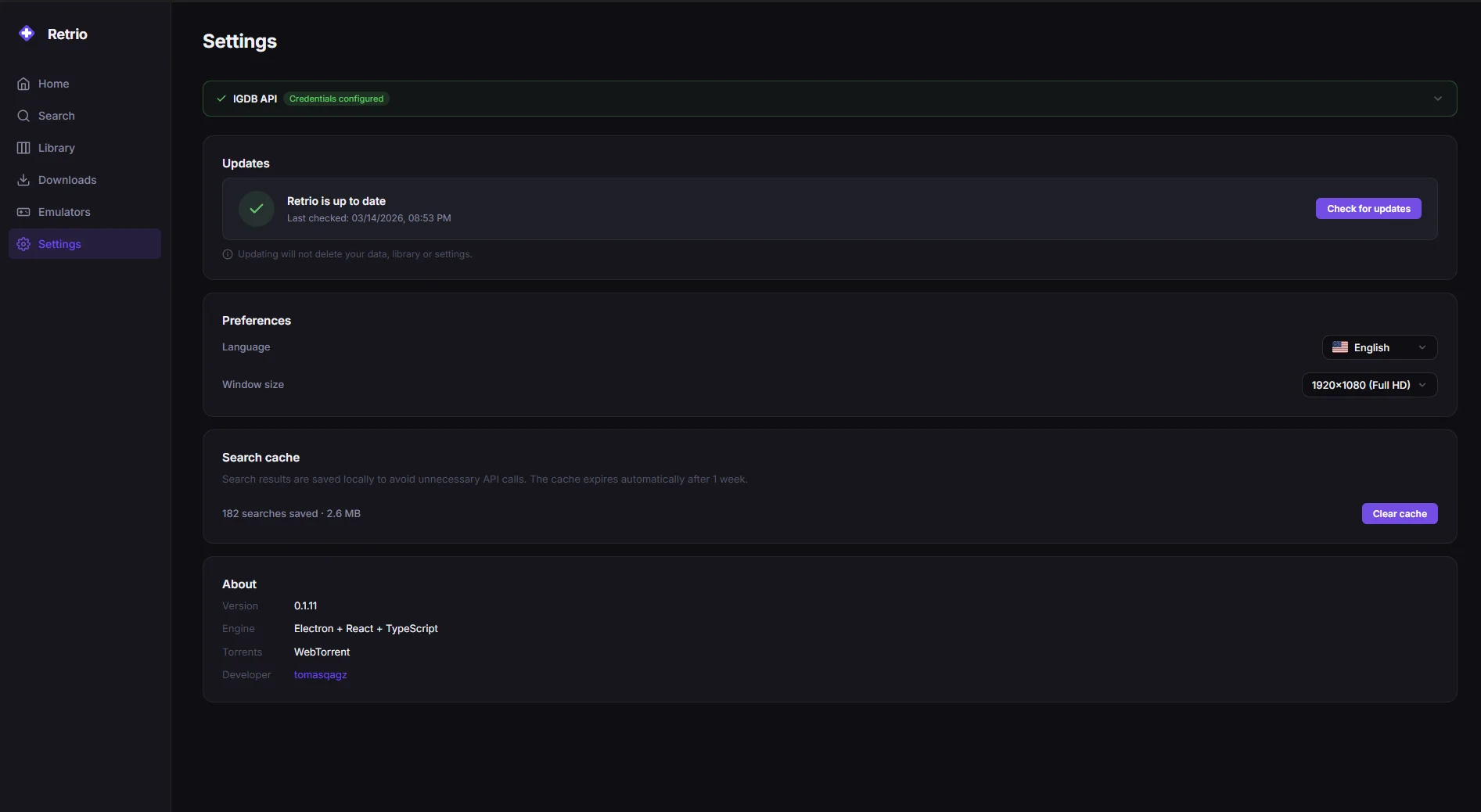Click the green update status checkmark
Viewport: 1481px width, 812px height.
(255, 209)
